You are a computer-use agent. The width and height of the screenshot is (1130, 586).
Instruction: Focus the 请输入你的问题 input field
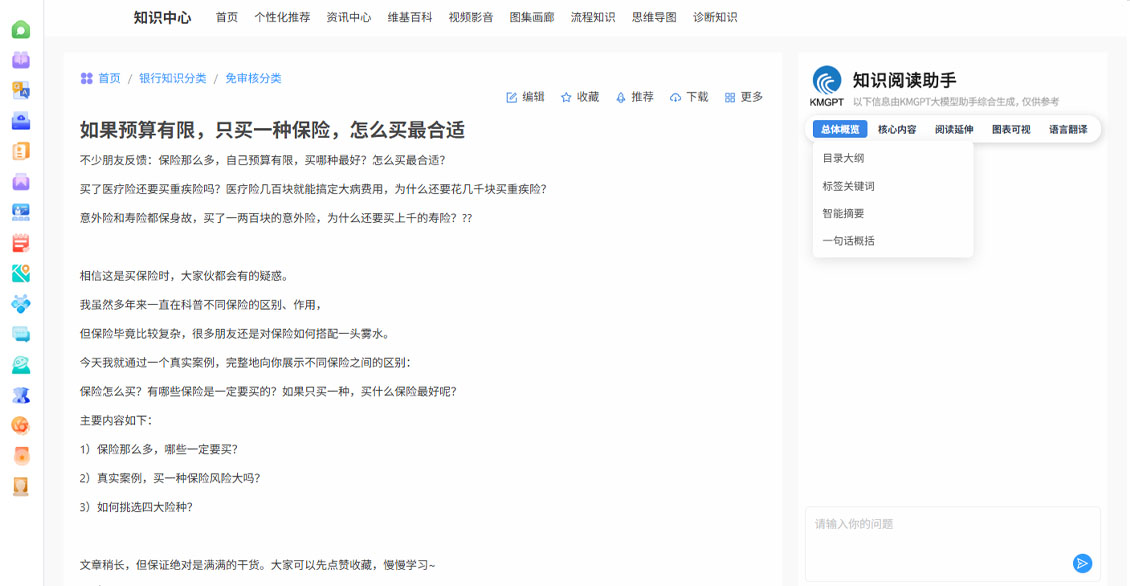tap(953, 543)
